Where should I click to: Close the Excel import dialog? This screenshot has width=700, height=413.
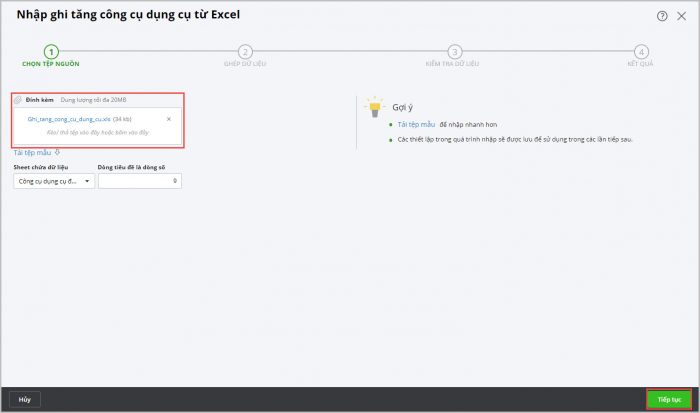tap(681, 16)
